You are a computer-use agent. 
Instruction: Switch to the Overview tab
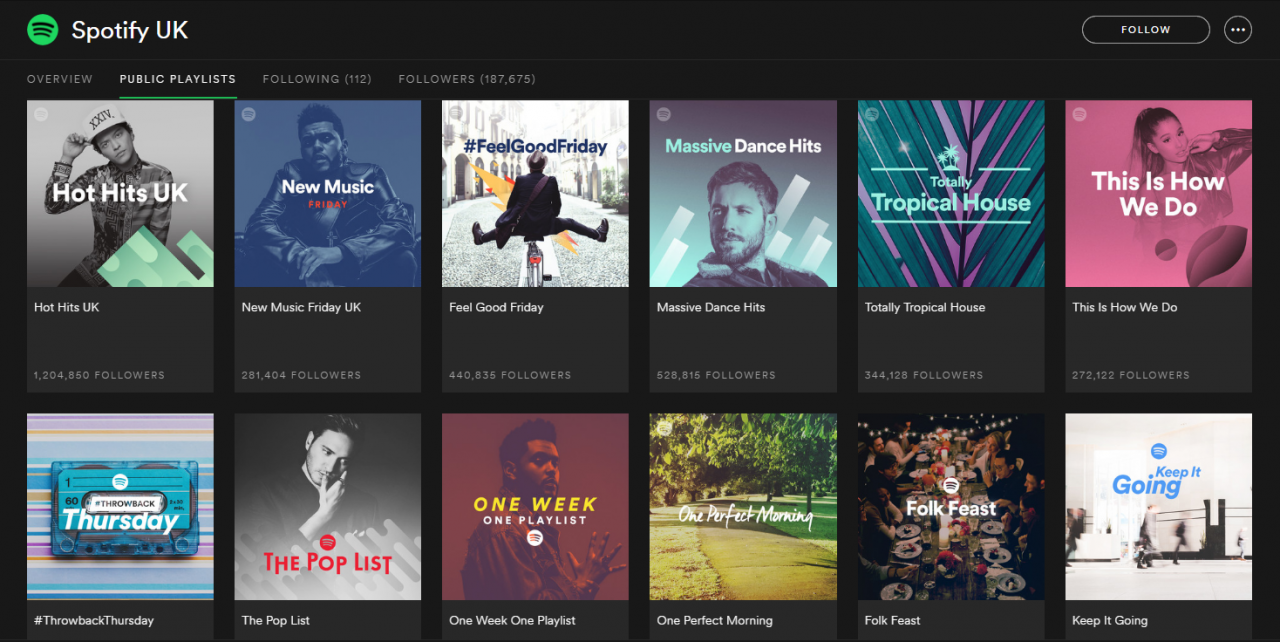click(x=60, y=79)
